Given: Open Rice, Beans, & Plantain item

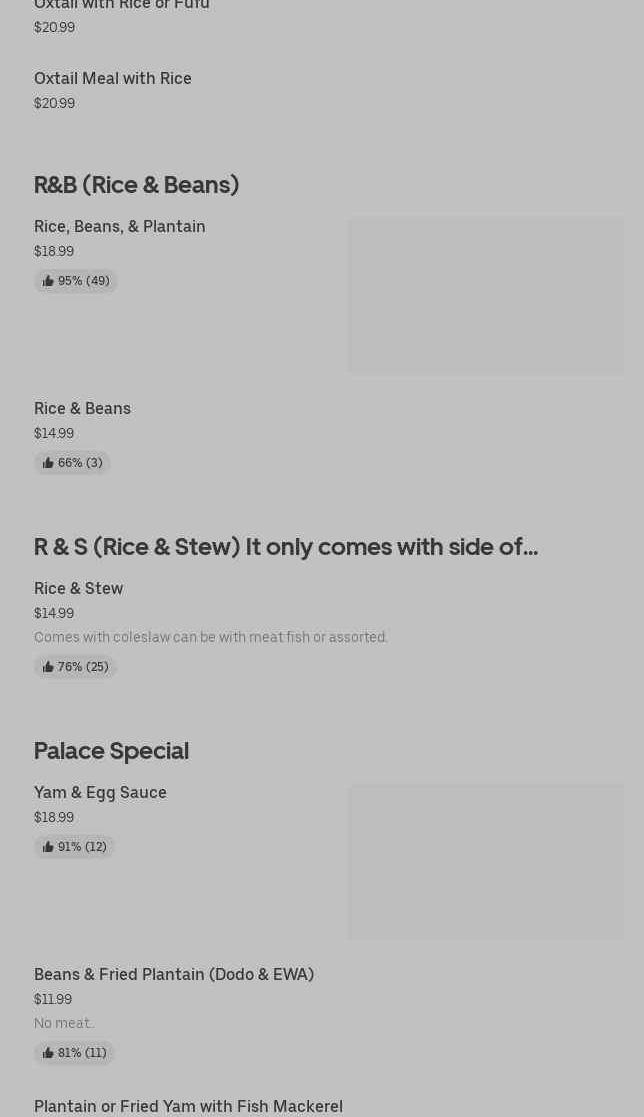Looking at the screenshot, I should pos(120,226).
